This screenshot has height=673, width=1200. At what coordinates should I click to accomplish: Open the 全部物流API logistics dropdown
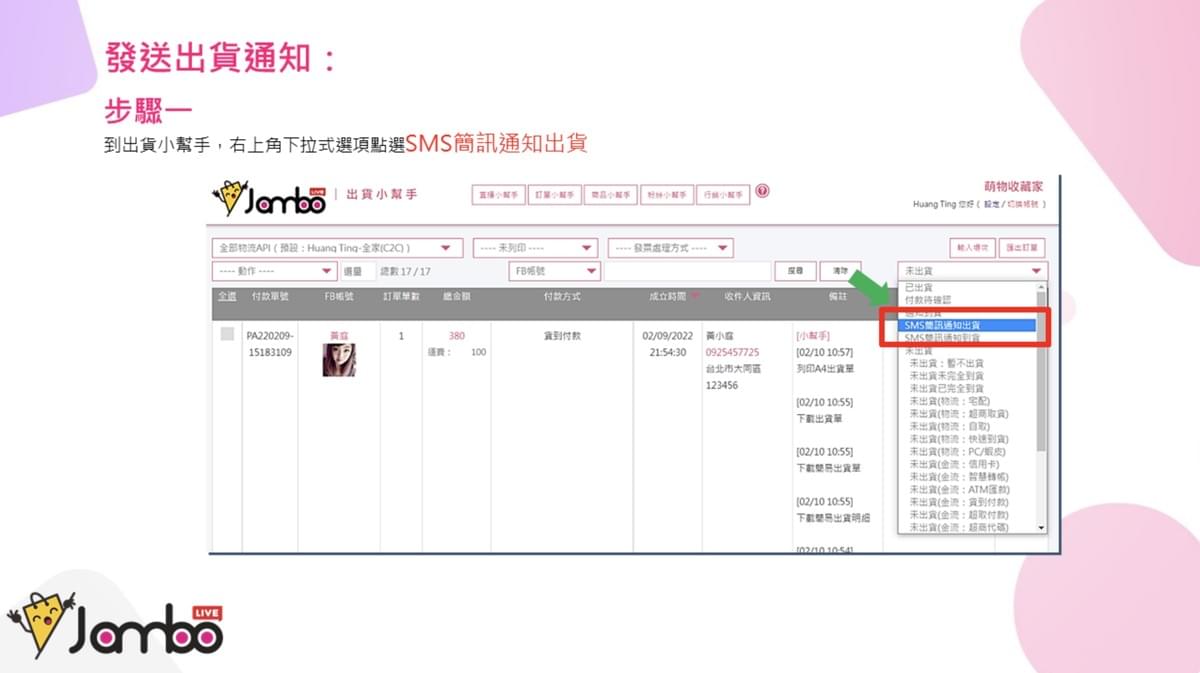[x=337, y=248]
